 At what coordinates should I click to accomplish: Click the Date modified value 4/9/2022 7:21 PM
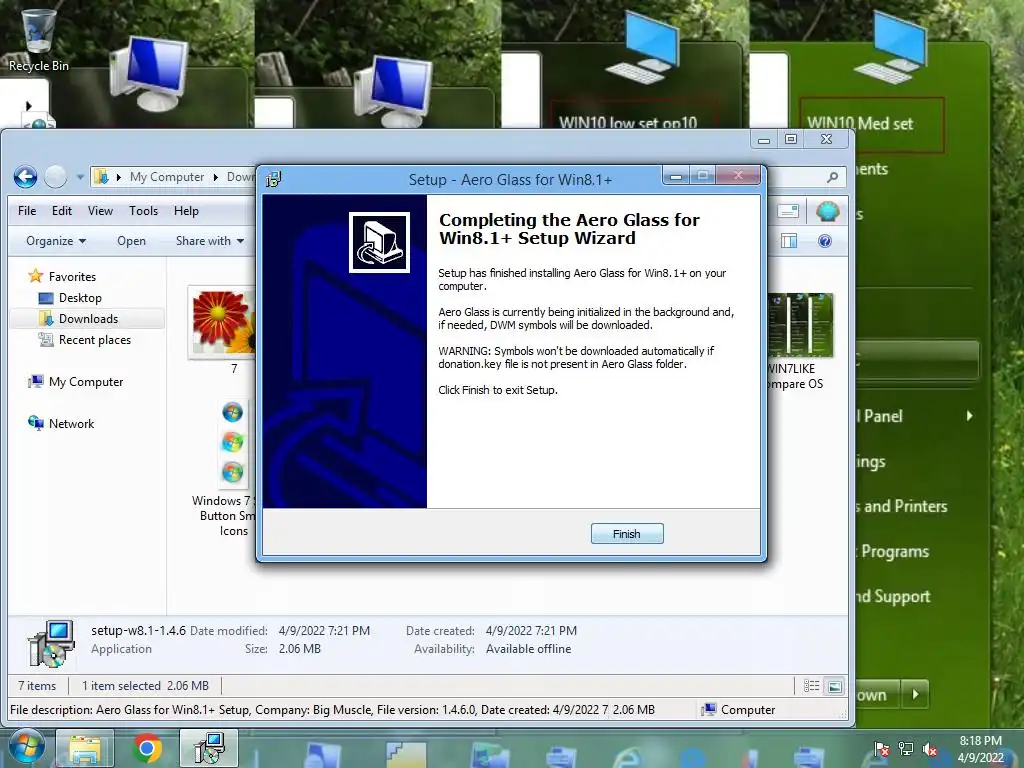click(x=324, y=631)
